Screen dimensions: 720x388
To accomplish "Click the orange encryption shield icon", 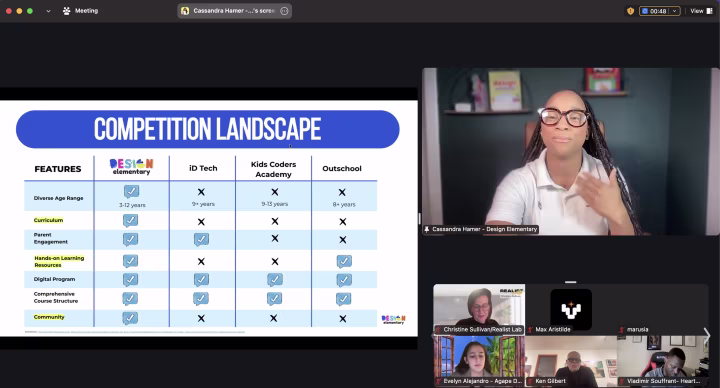I will click(x=630, y=11).
